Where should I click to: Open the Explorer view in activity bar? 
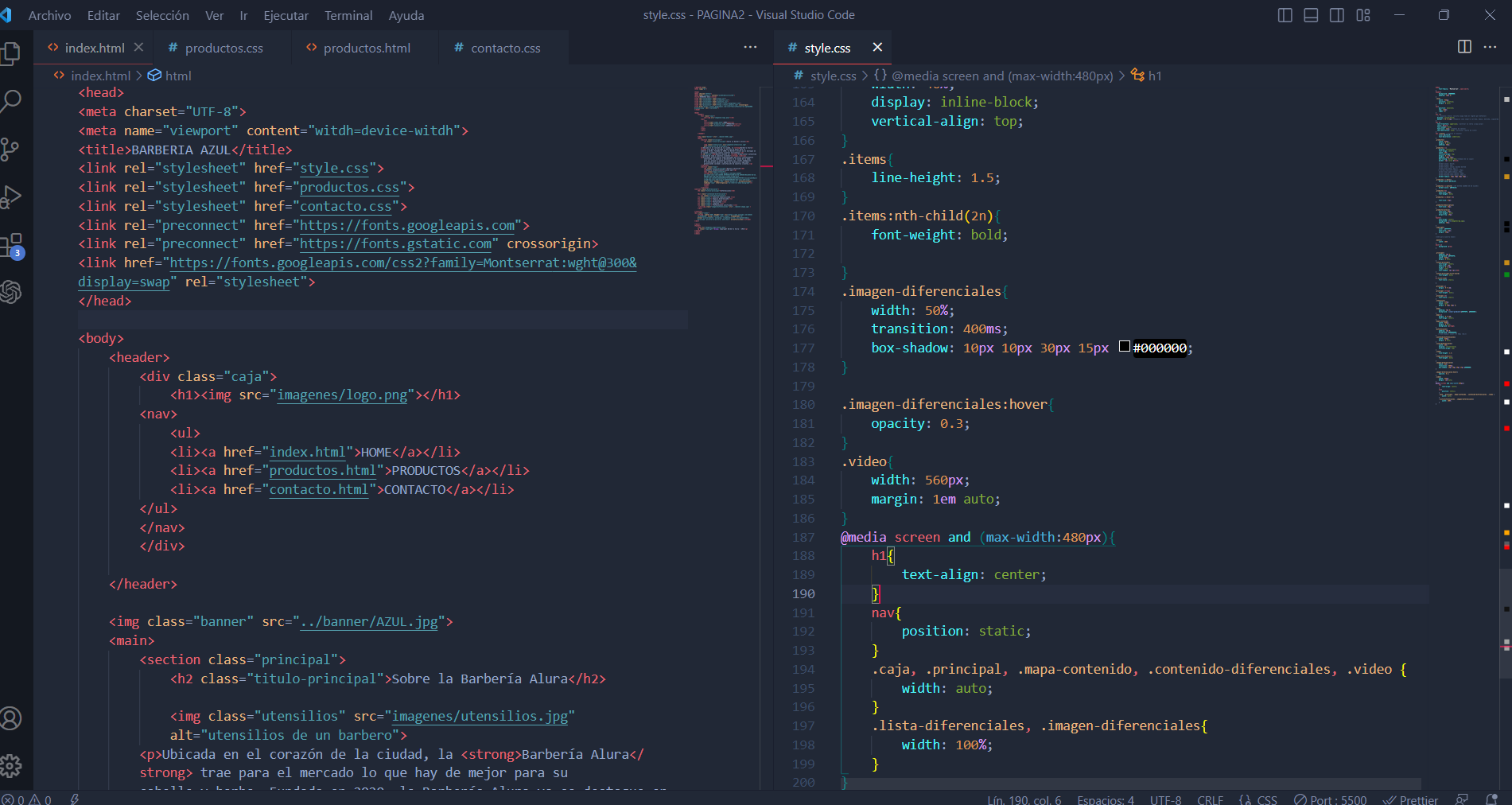pyautogui.click(x=11, y=52)
